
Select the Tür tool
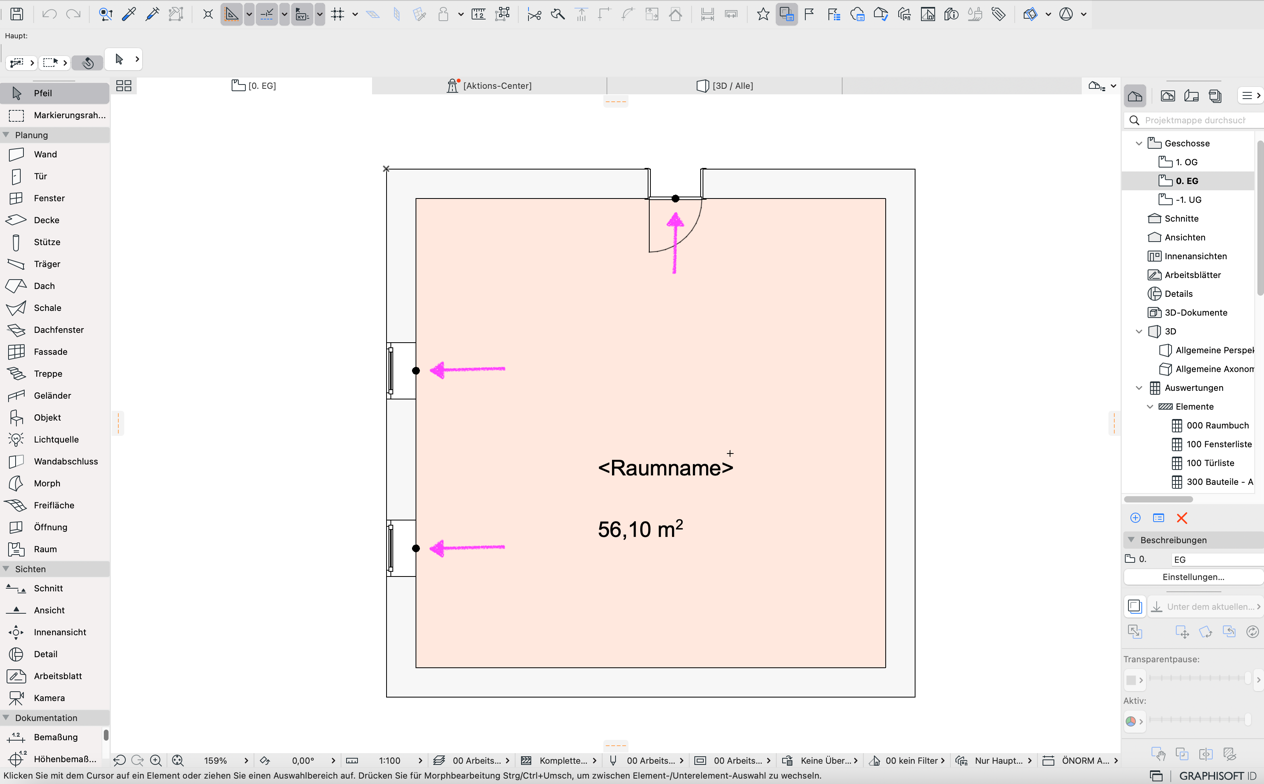click(x=55, y=176)
